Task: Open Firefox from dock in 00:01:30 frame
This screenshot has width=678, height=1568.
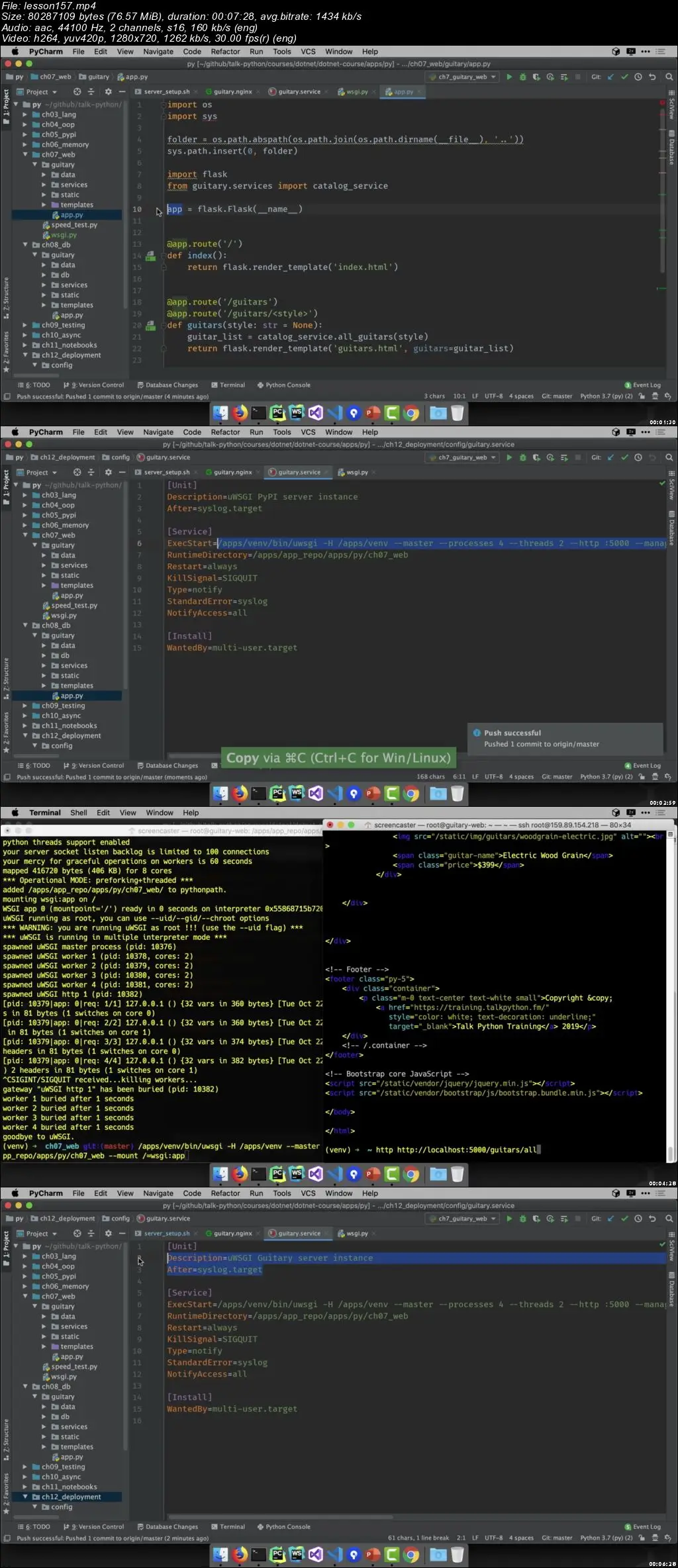Action: (x=240, y=413)
